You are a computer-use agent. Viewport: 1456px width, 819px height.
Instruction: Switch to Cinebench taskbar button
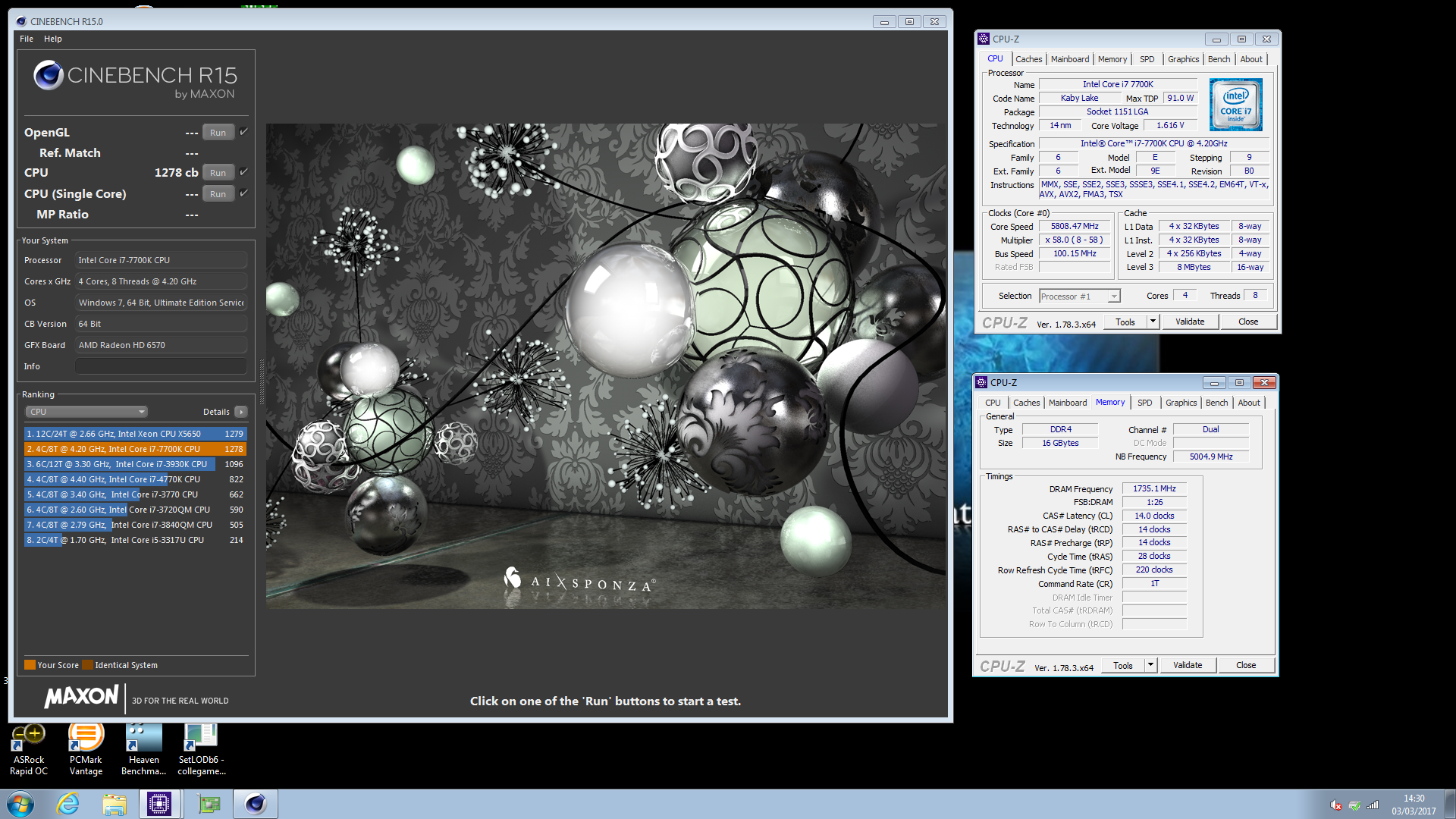(x=256, y=804)
